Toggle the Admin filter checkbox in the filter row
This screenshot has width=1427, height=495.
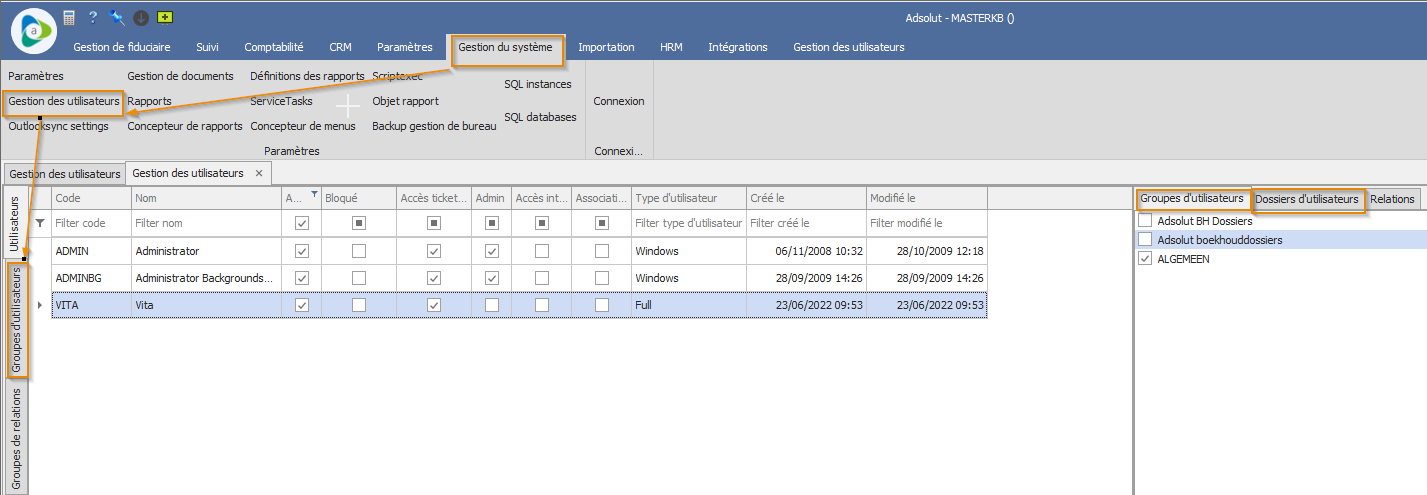click(x=492, y=223)
